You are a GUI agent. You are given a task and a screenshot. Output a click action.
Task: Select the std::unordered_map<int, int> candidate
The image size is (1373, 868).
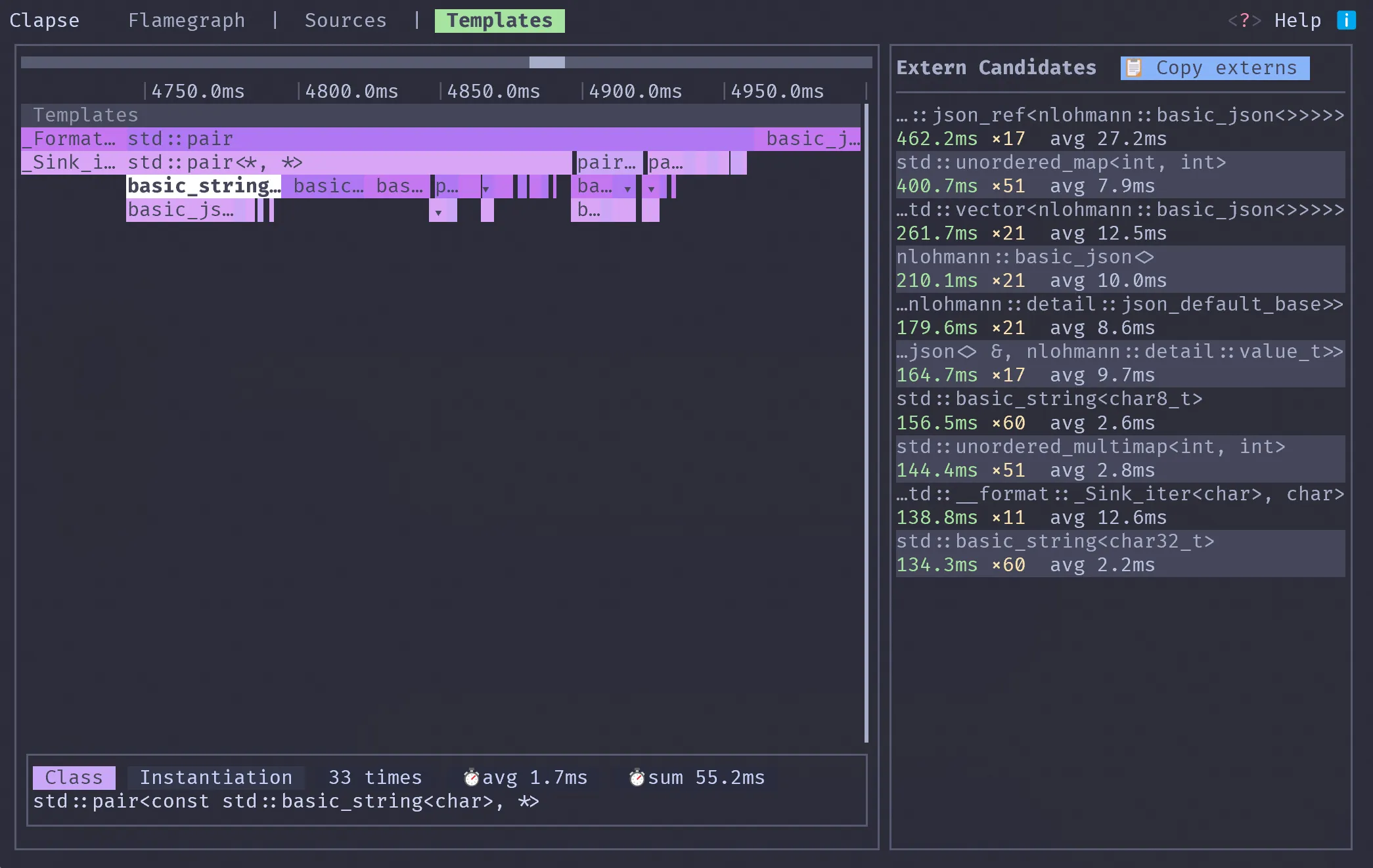(1120, 175)
